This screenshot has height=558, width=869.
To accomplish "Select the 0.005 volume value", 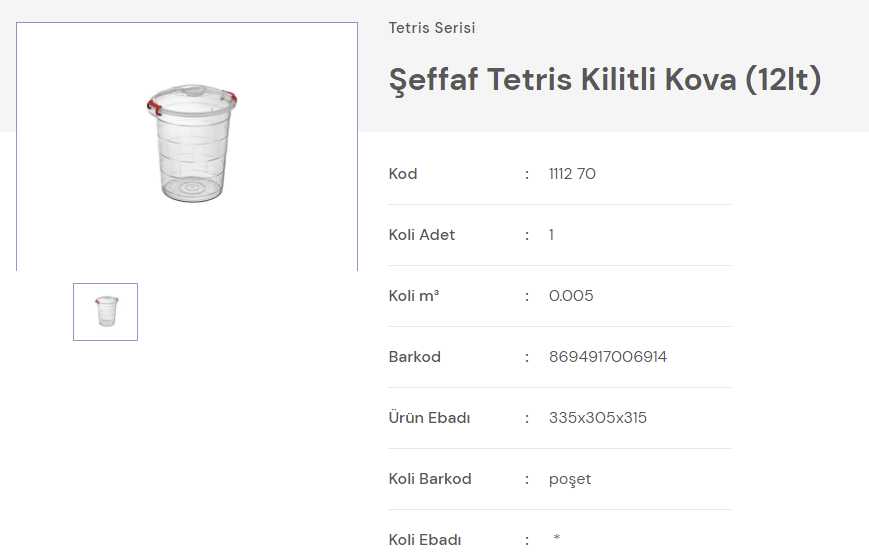I will [571, 296].
